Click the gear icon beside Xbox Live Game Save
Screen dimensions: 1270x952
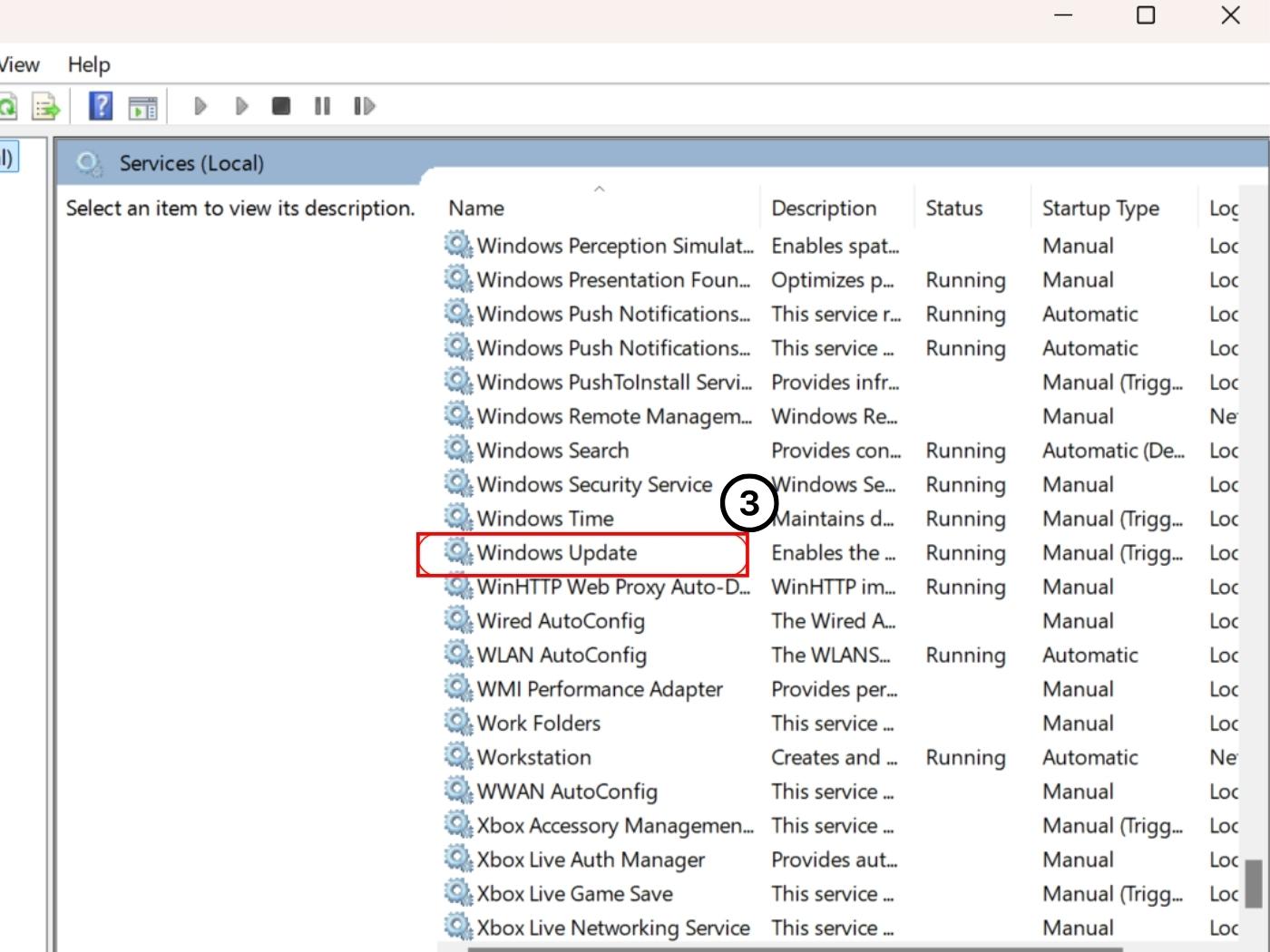coord(458,893)
